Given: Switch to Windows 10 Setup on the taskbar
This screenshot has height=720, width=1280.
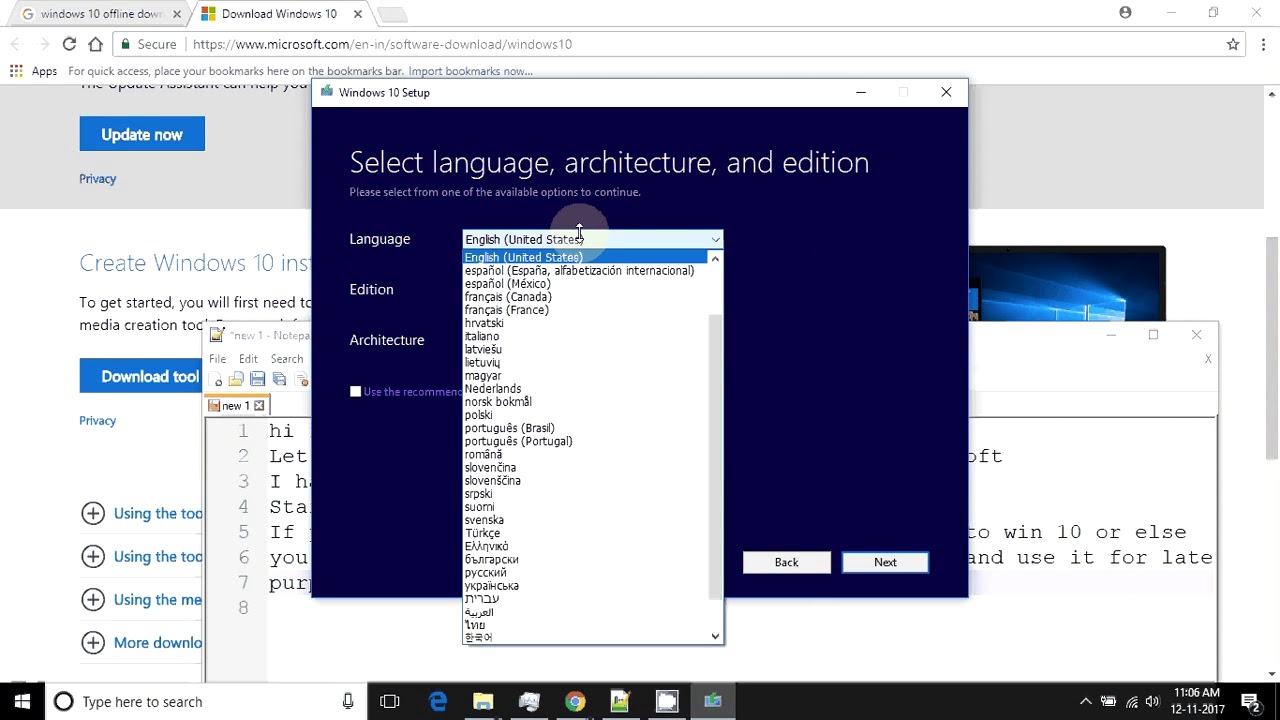Looking at the screenshot, I should 712,701.
